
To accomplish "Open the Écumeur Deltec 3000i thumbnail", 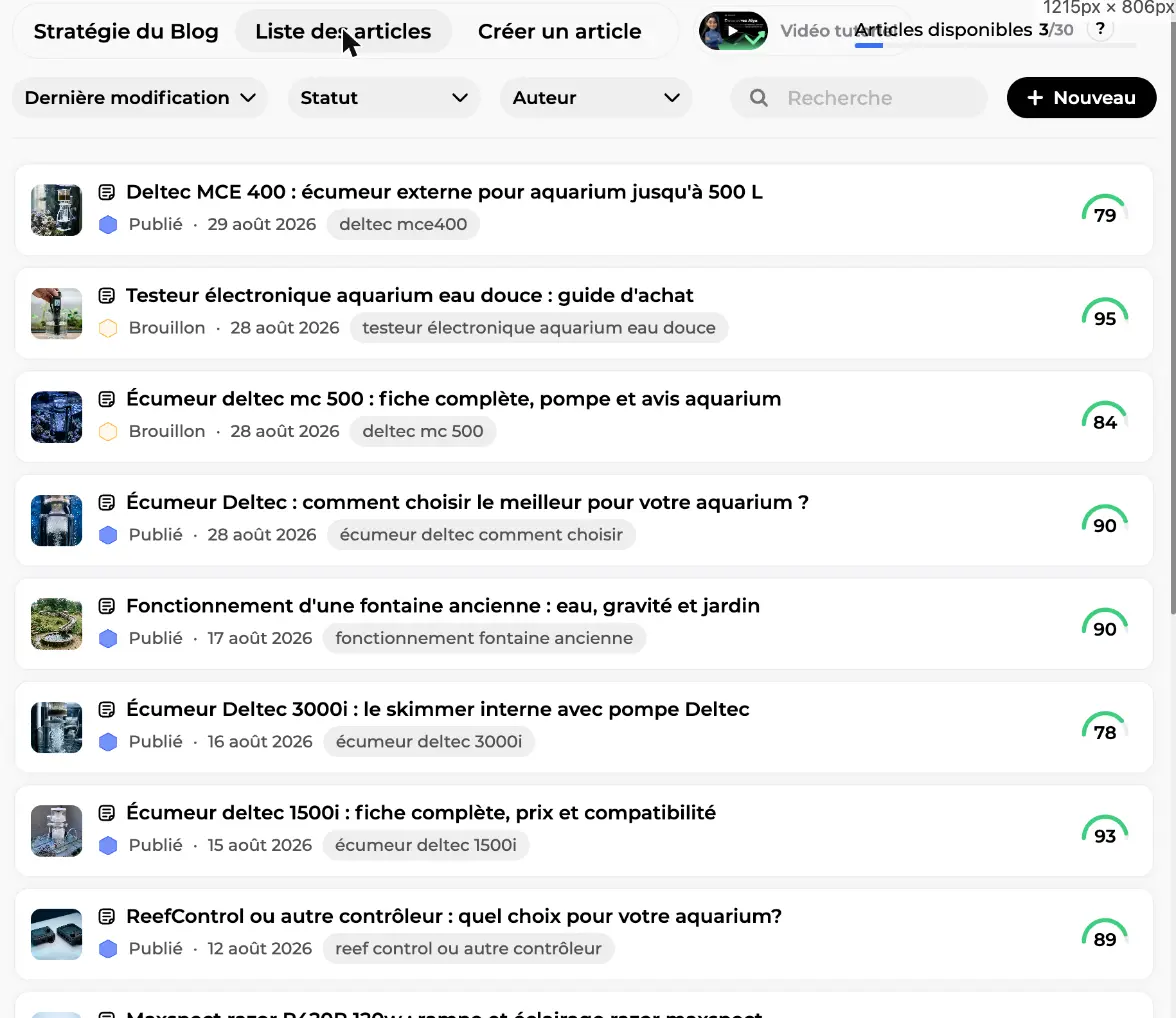I will tap(56, 728).
